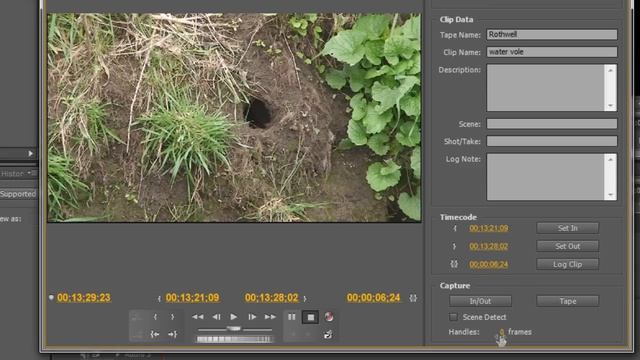The width and height of the screenshot is (640, 360).
Task: Click the Log Note scrollbar up arrow
Action: [x=611, y=160]
